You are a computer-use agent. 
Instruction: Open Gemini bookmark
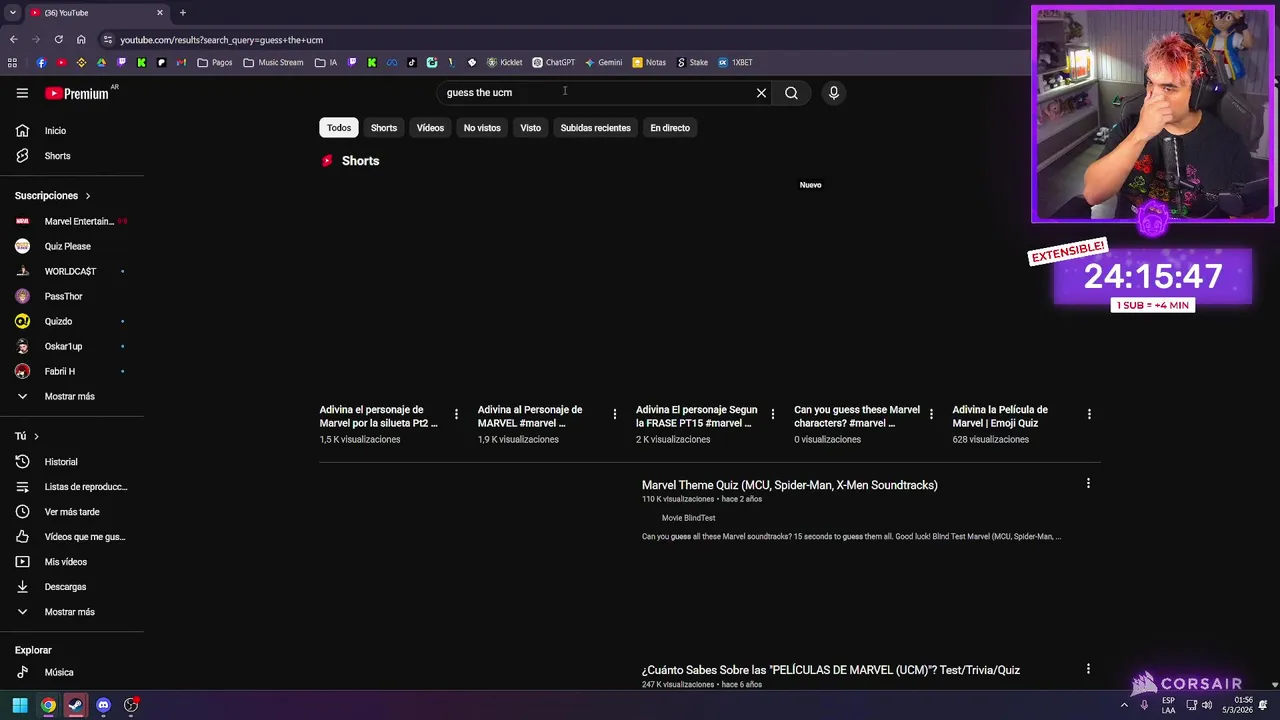click(604, 62)
